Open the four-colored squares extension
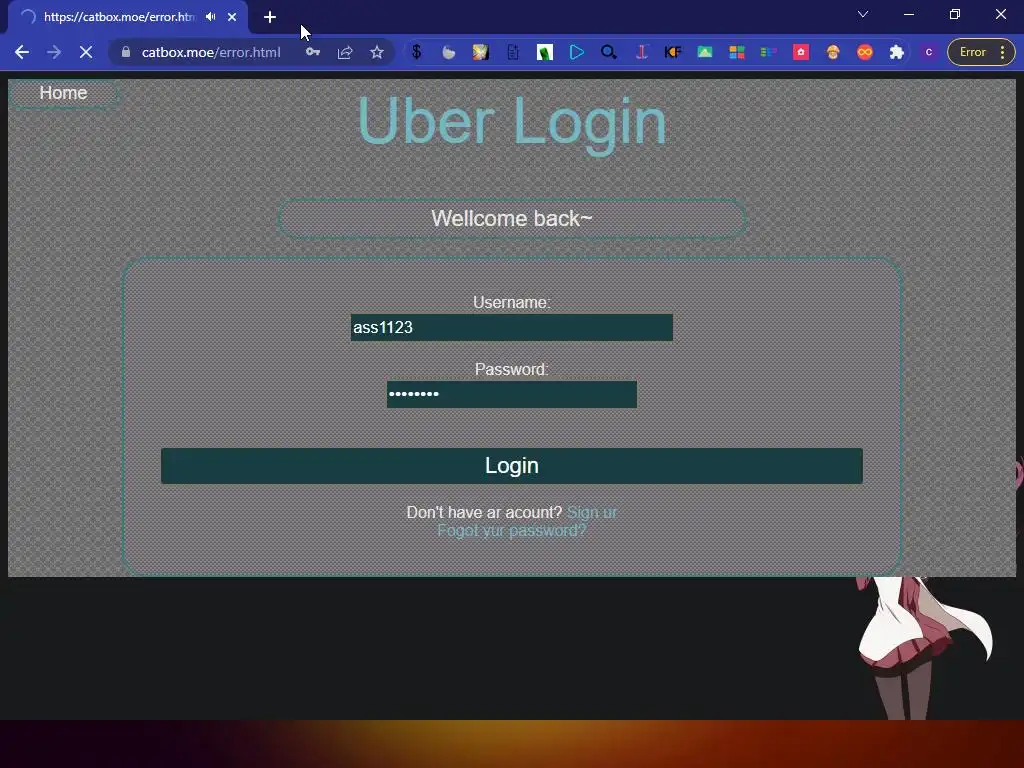 click(737, 52)
